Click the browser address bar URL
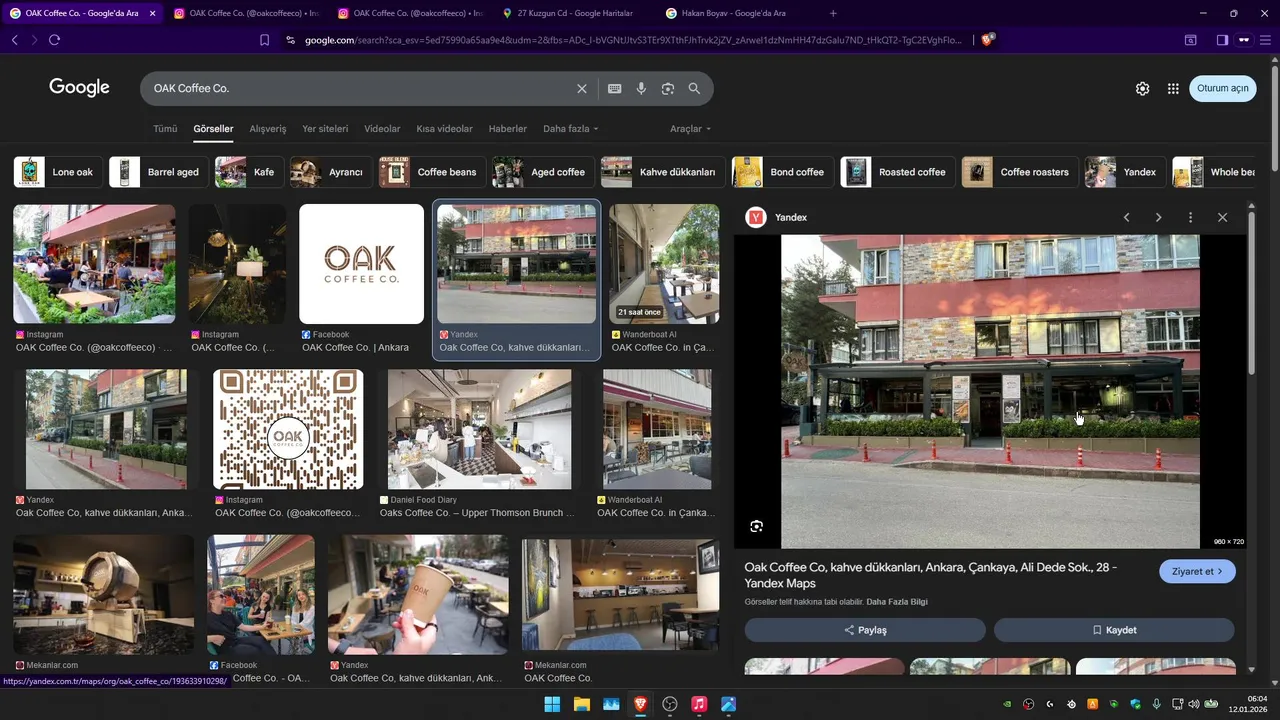1280x720 pixels. (633, 40)
